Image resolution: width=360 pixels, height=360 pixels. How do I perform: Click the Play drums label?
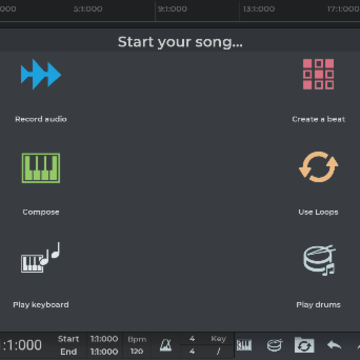click(x=318, y=305)
